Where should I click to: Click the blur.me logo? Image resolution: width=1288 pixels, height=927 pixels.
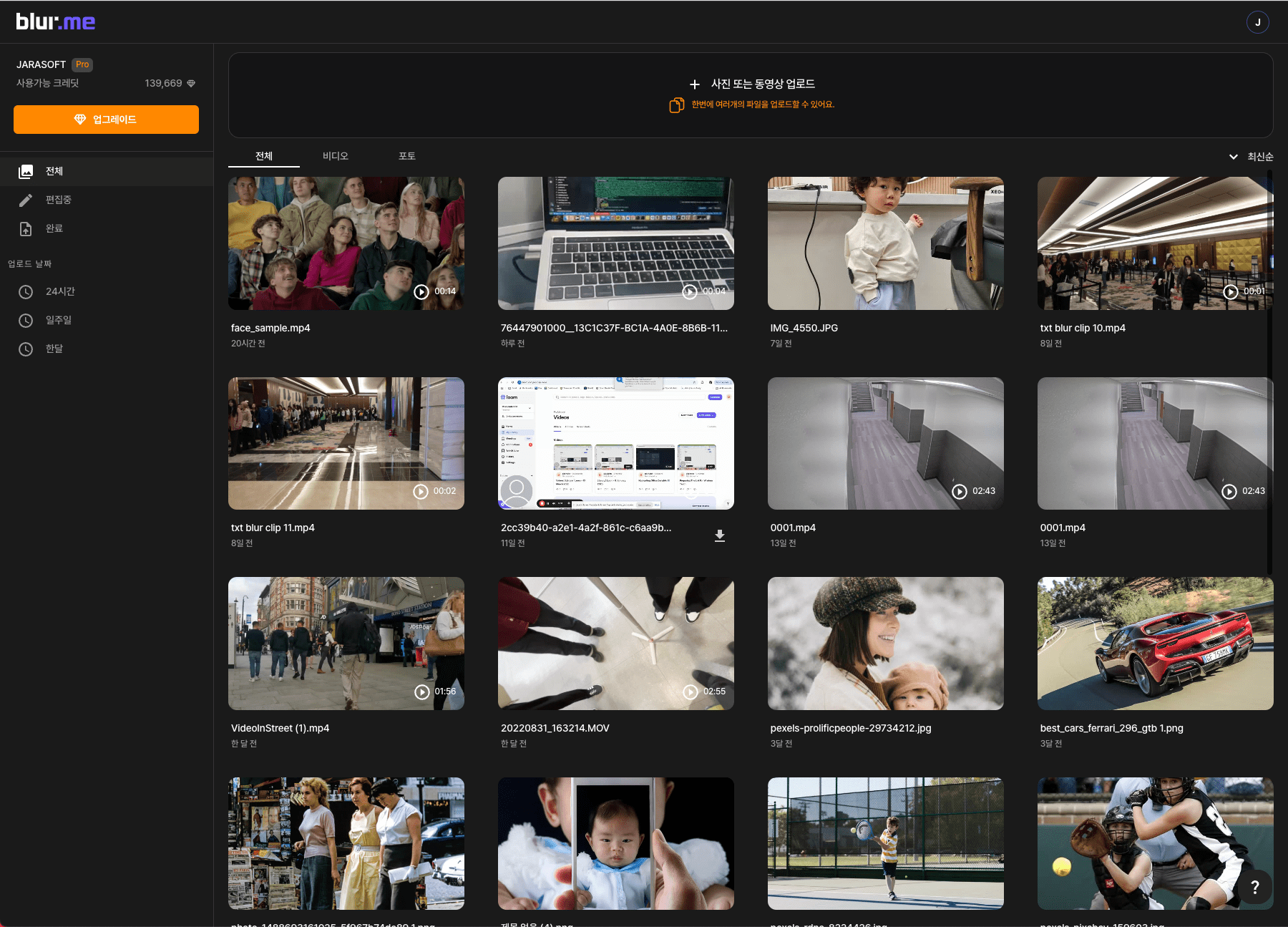pyautogui.click(x=56, y=22)
